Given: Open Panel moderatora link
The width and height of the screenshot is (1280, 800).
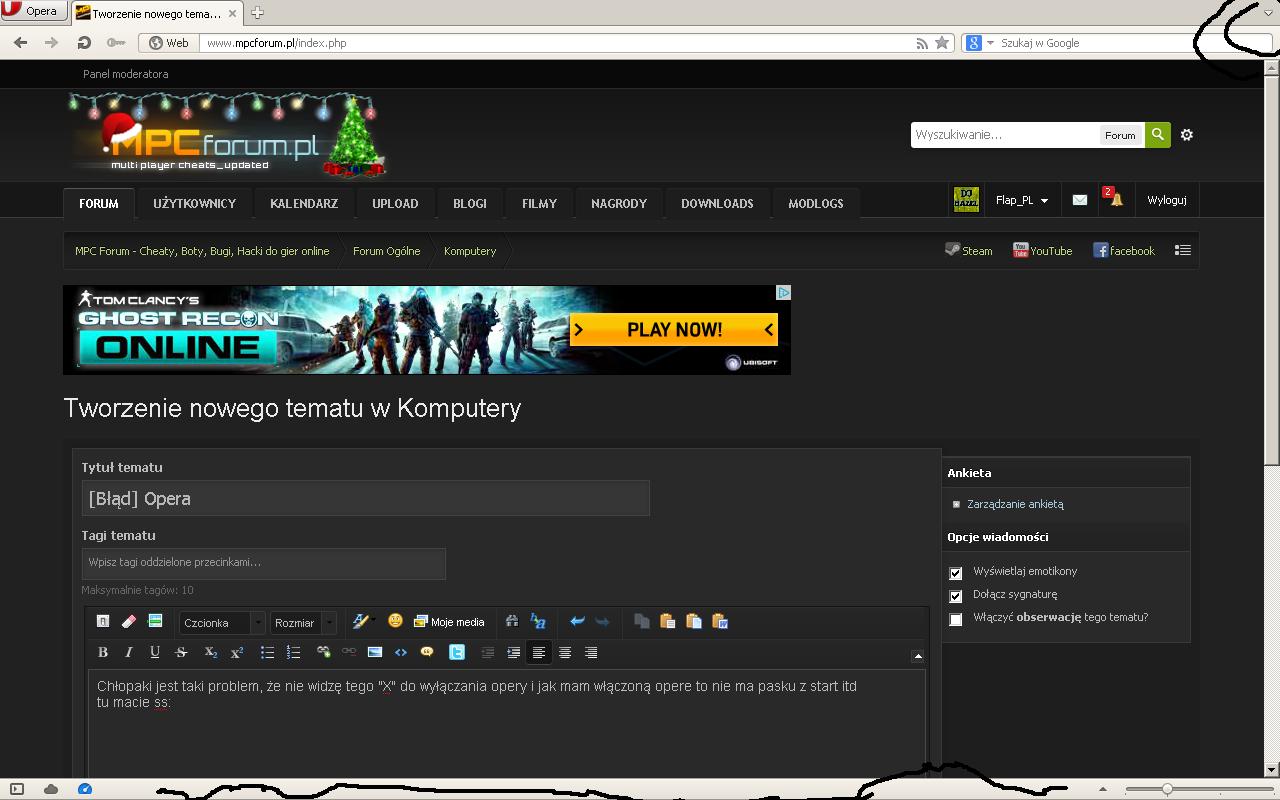Looking at the screenshot, I should click(126, 74).
